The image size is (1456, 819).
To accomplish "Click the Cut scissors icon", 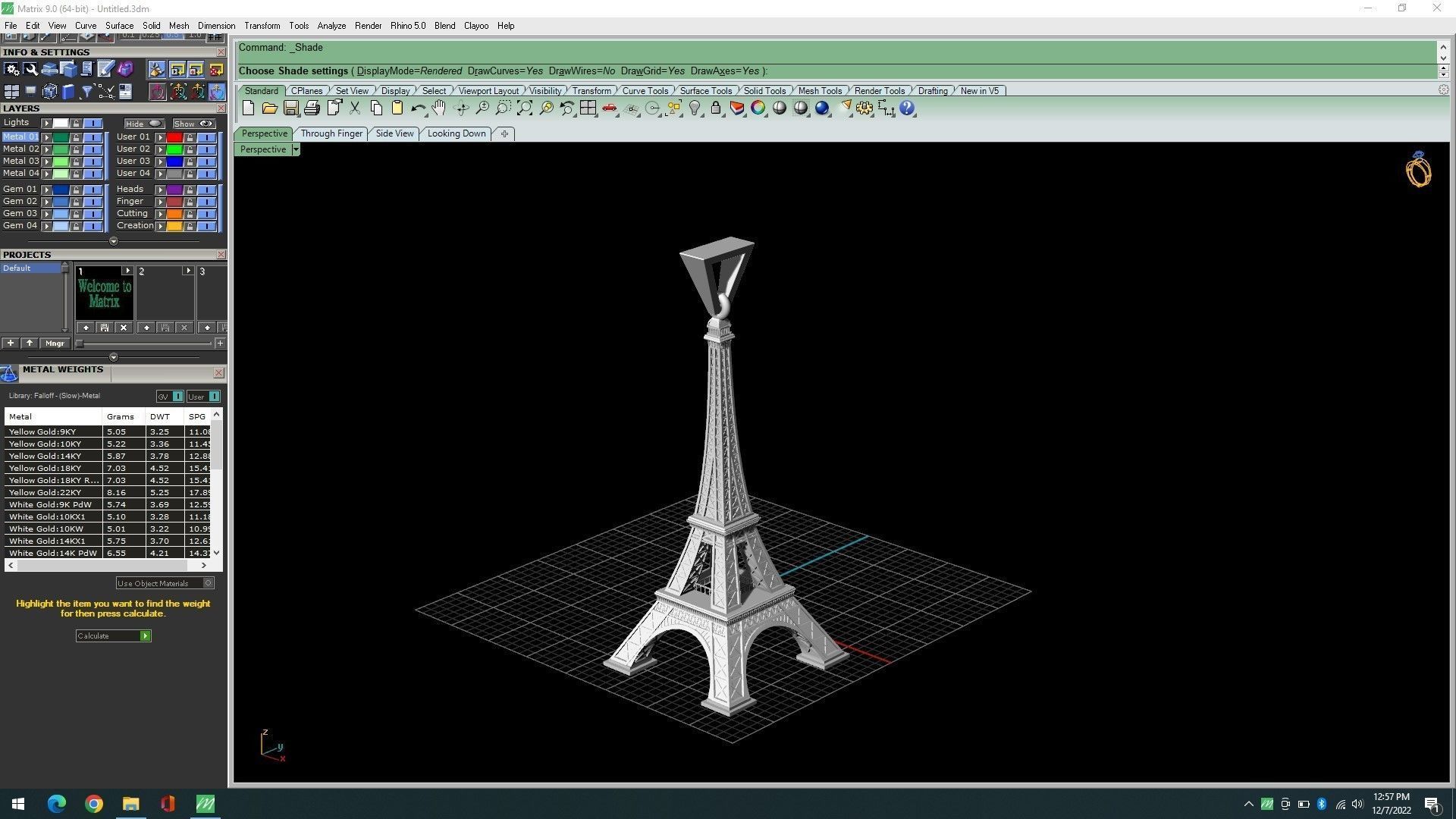I will coord(354,108).
